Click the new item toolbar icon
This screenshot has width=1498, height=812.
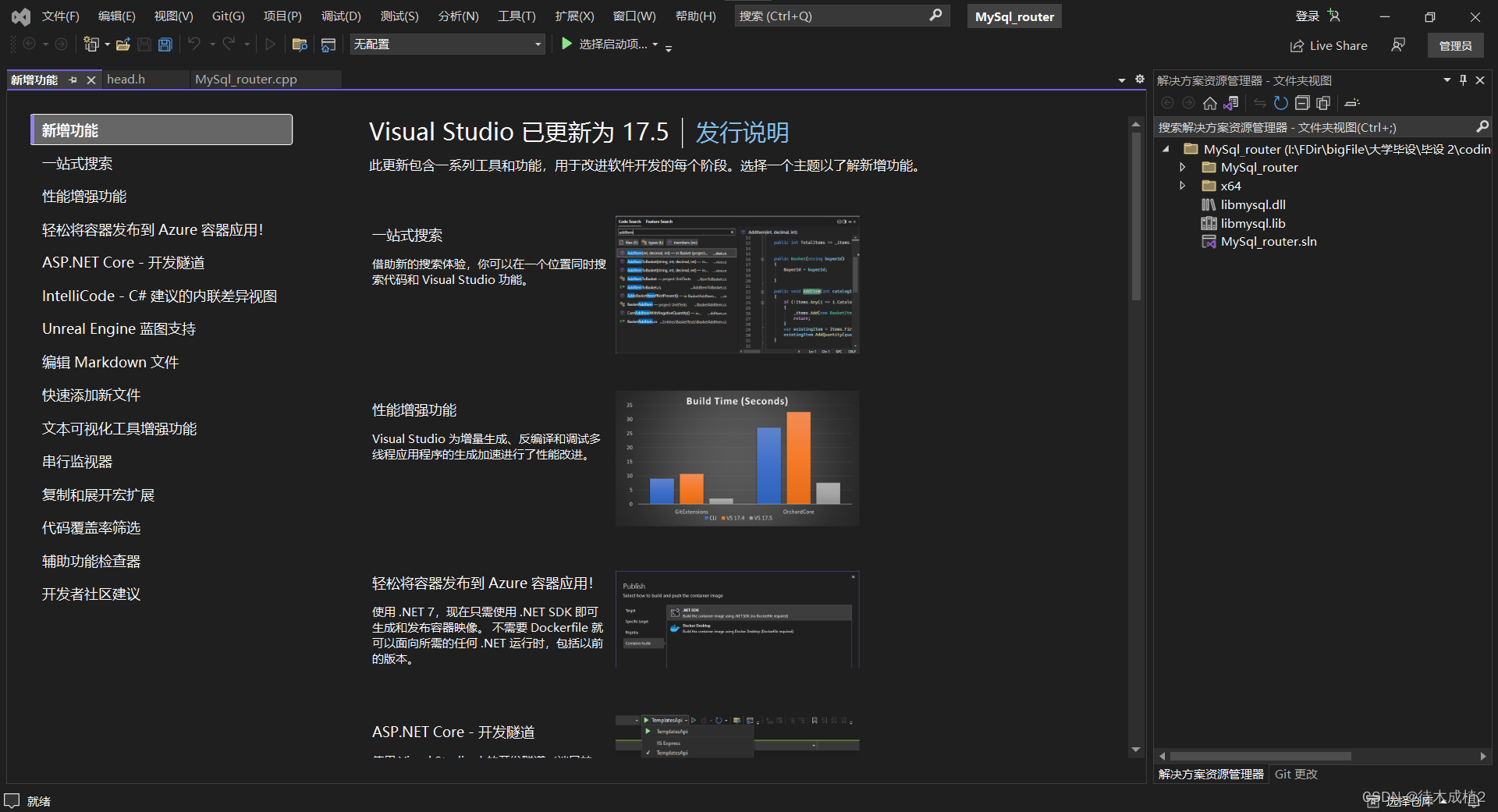click(91, 44)
